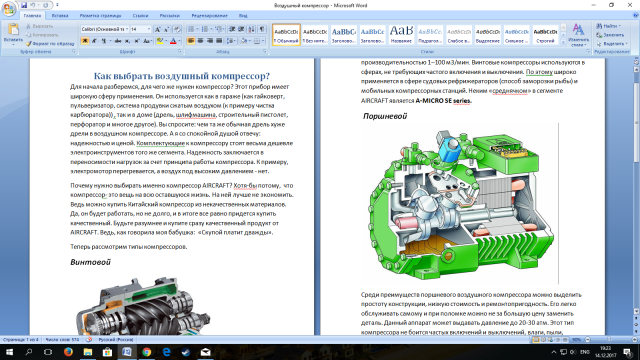Image resolution: width=640 pixels, height=360 pixels.
Task: Apply multilevel list
Action: [x=219, y=29]
